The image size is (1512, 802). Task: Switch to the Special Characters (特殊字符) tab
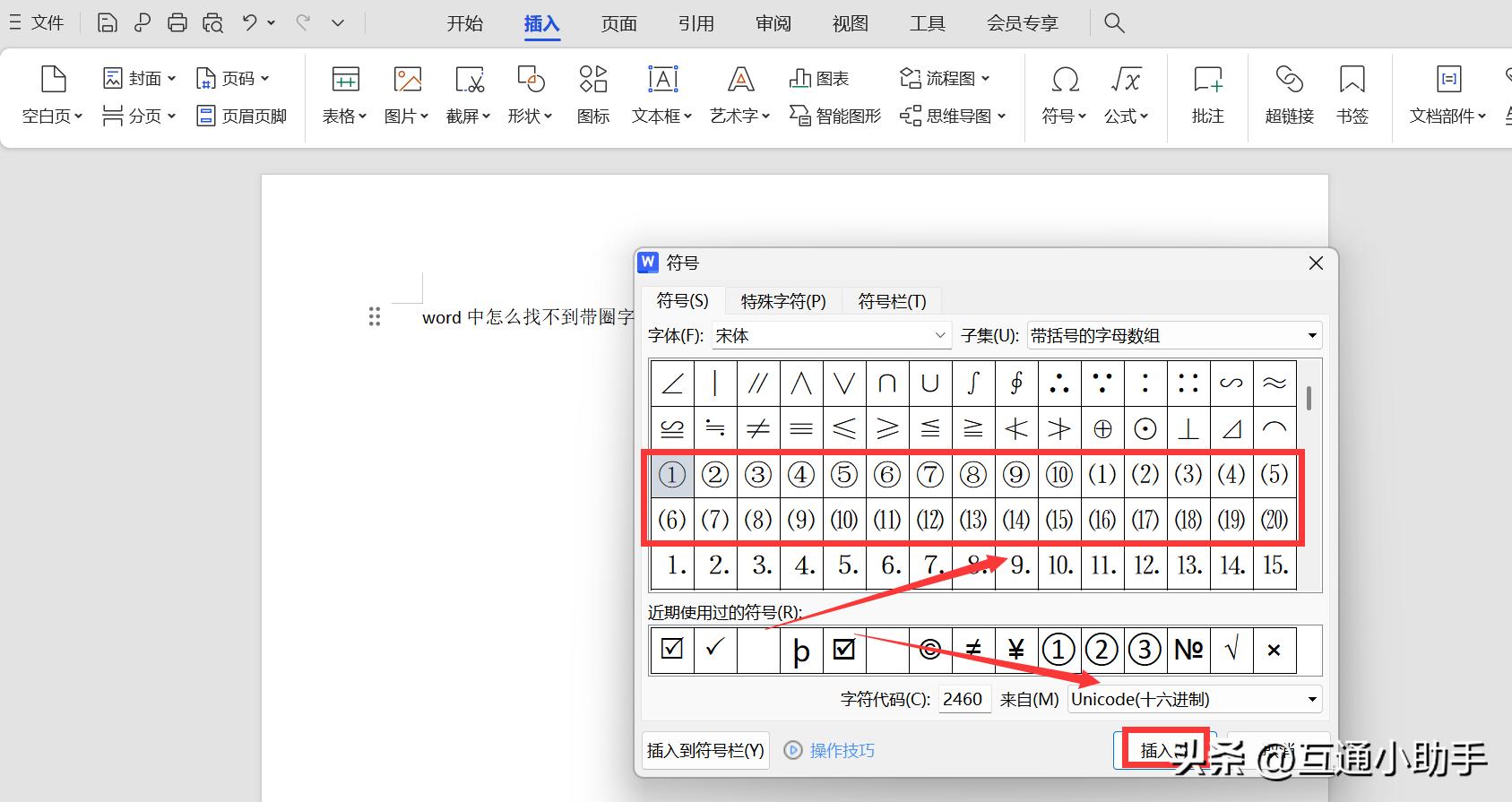point(783,301)
